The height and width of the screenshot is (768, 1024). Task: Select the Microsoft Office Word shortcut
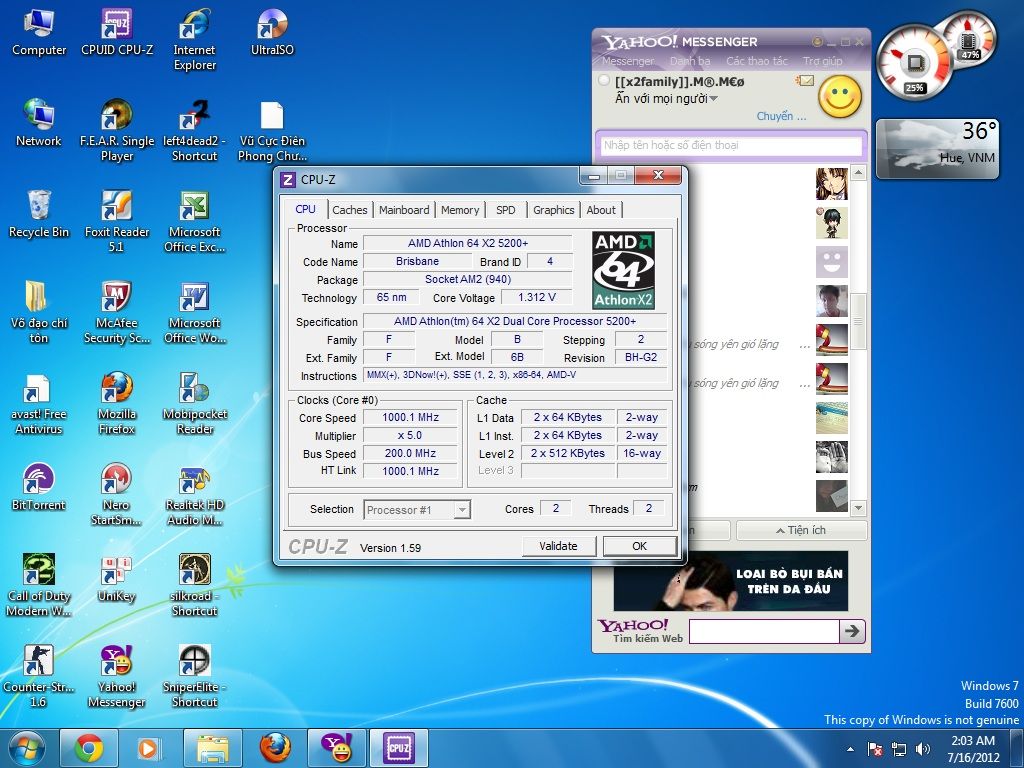195,312
